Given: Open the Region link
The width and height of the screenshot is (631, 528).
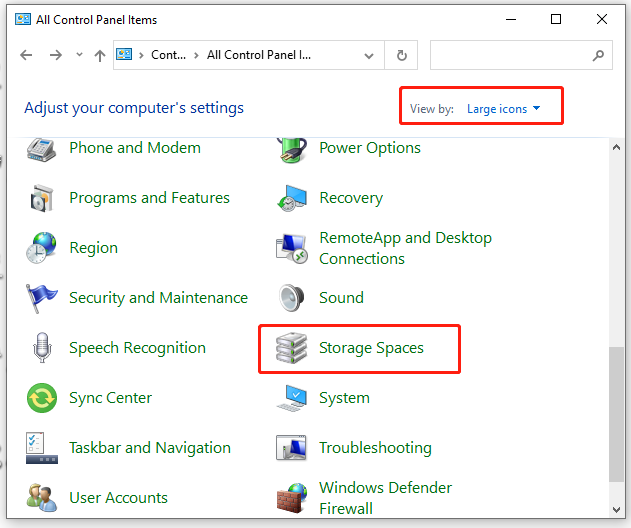Looking at the screenshot, I should click(x=93, y=248).
